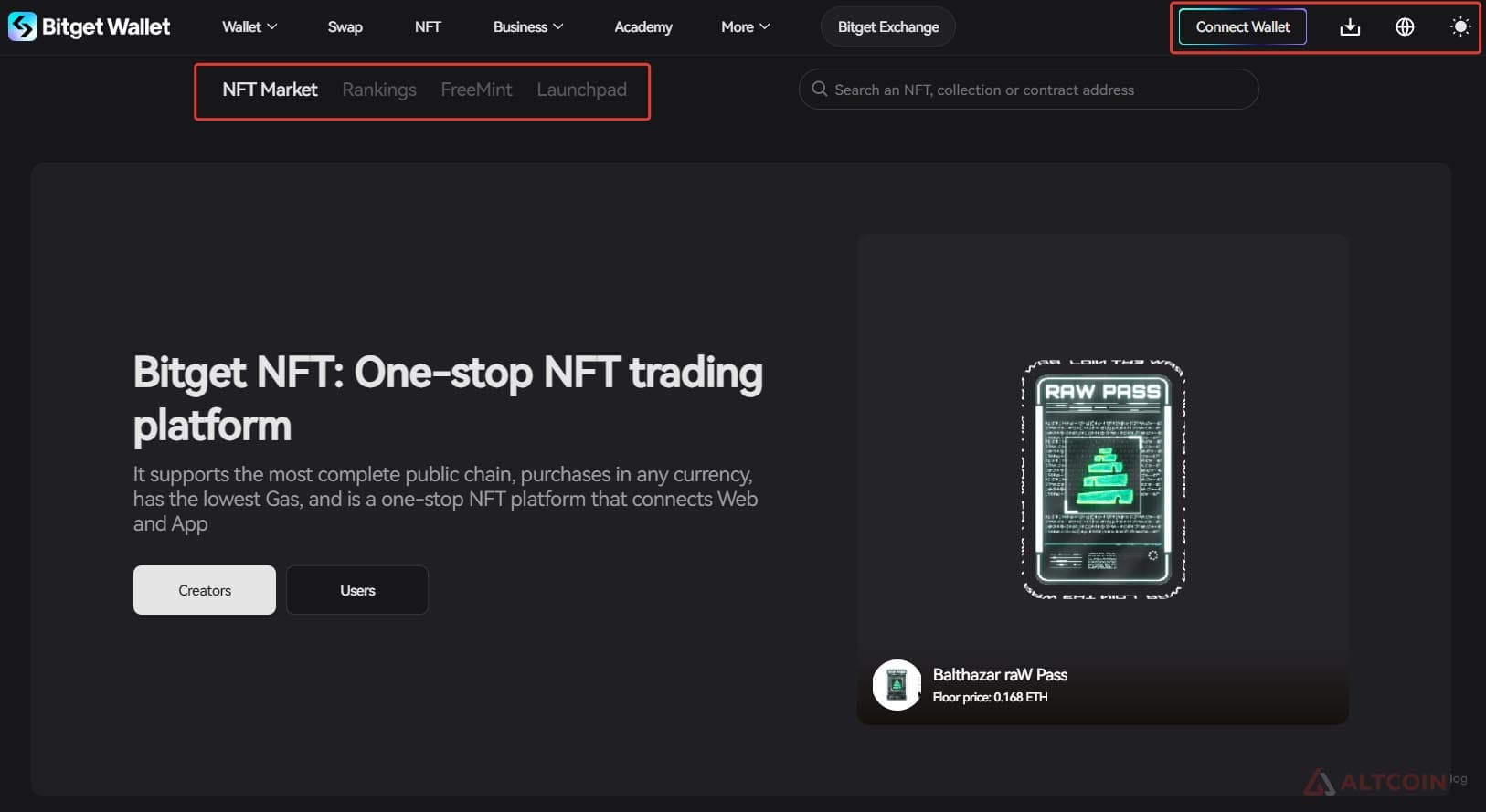Viewport: 1486px width, 812px height.
Task: Switch to the Launchpad tab
Action: click(x=581, y=90)
